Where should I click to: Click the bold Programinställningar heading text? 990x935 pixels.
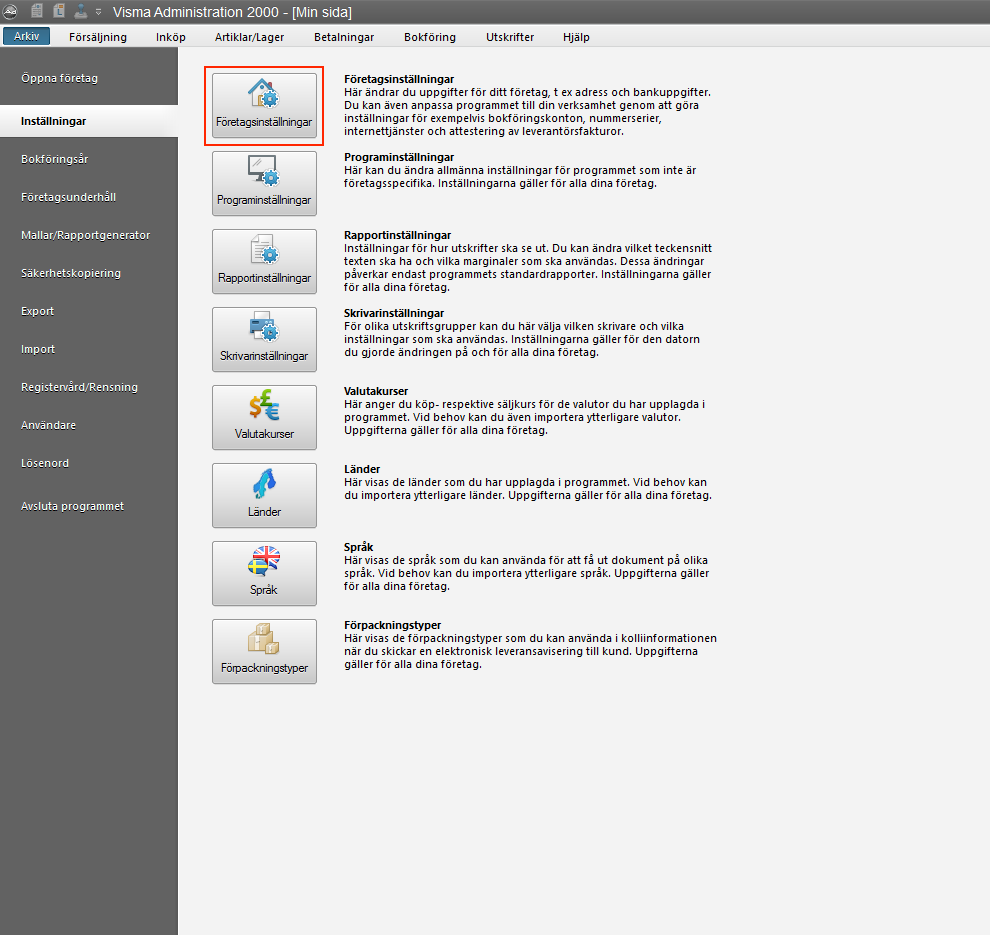pos(399,157)
